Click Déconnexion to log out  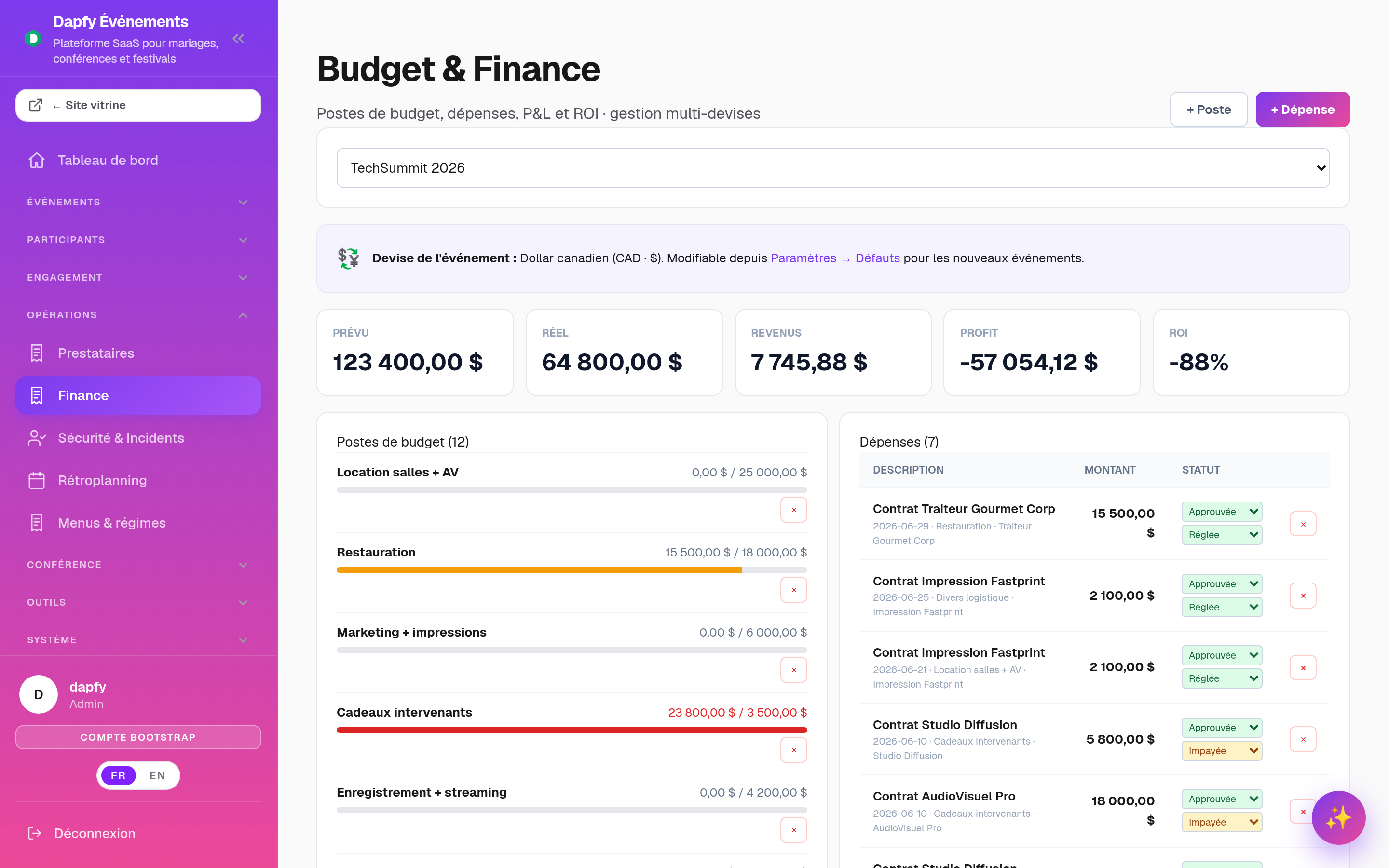[x=138, y=833]
